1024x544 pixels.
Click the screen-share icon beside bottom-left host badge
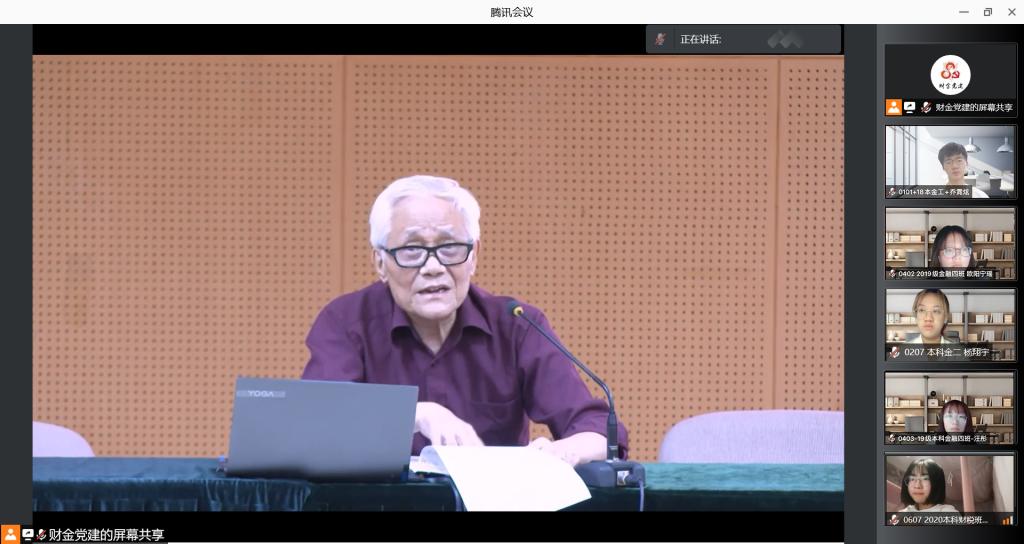click(28, 535)
